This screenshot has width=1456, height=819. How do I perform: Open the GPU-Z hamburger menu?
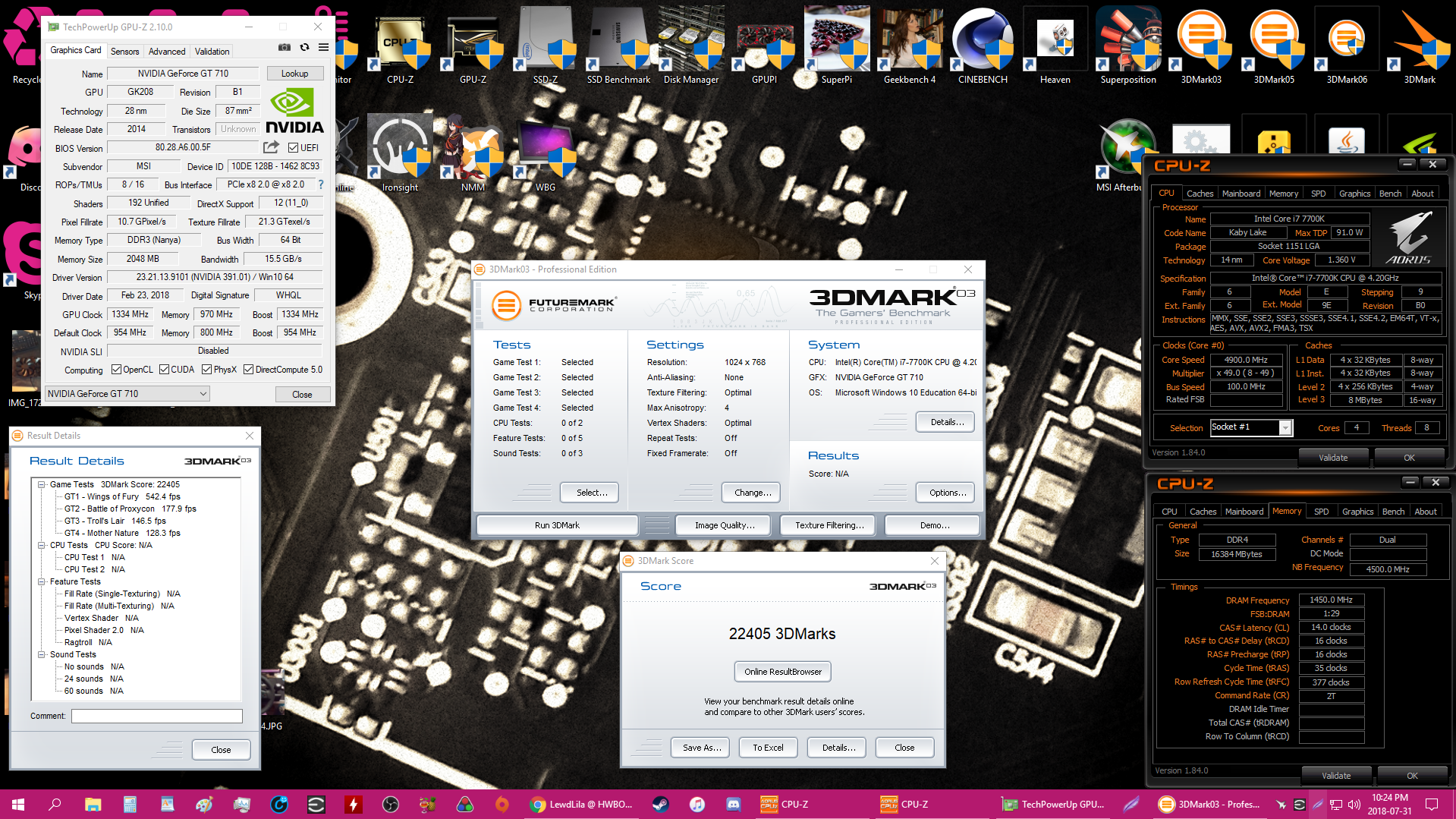point(323,48)
